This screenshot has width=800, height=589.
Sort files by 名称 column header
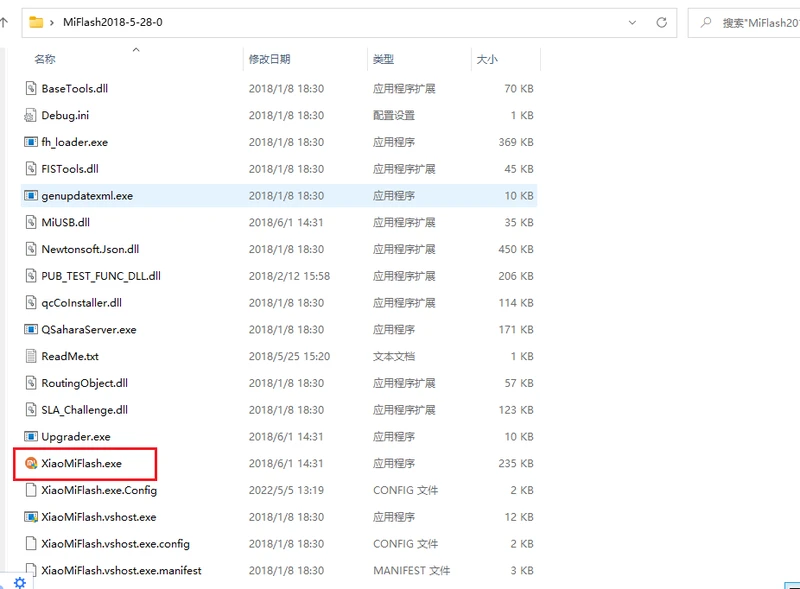[x=45, y=59]
